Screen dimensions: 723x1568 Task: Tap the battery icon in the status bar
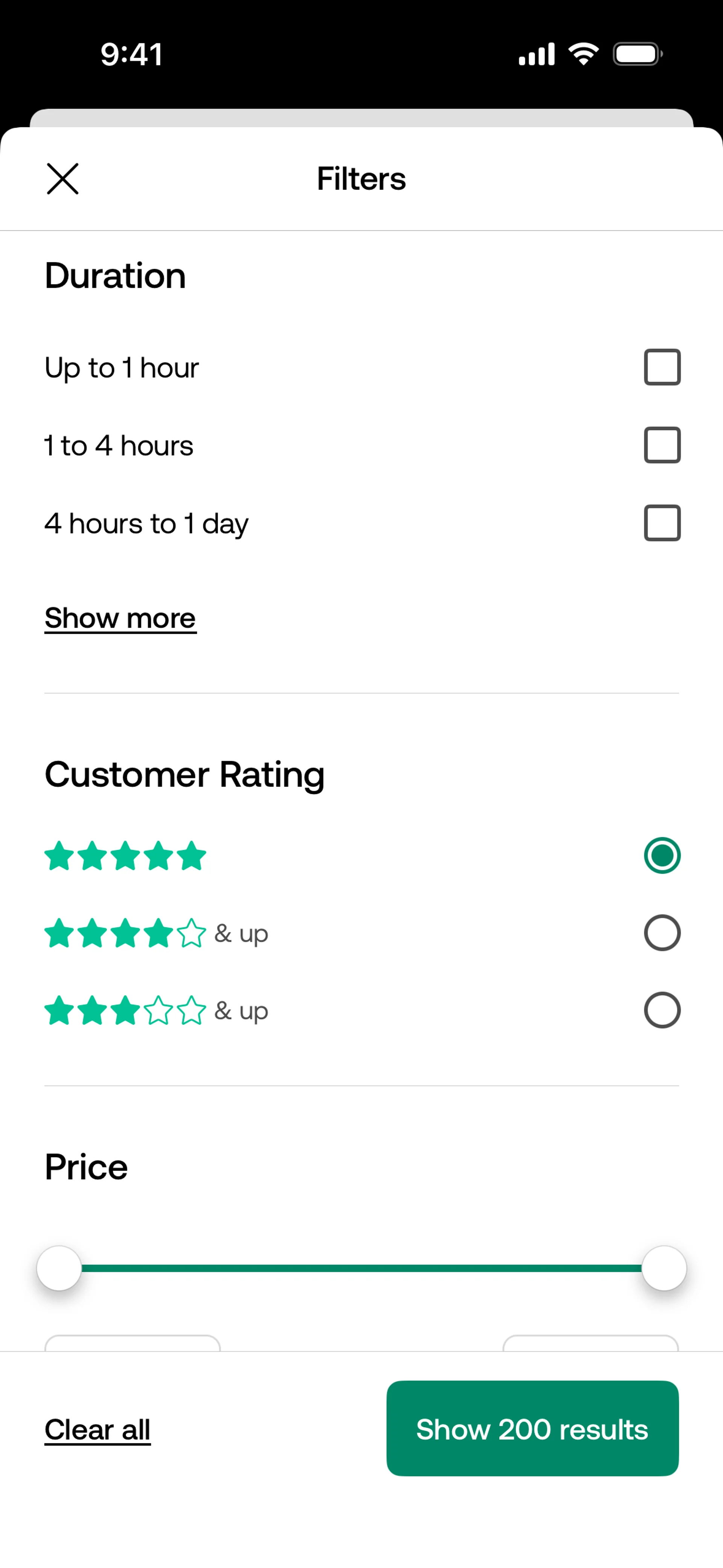(637, 54)
